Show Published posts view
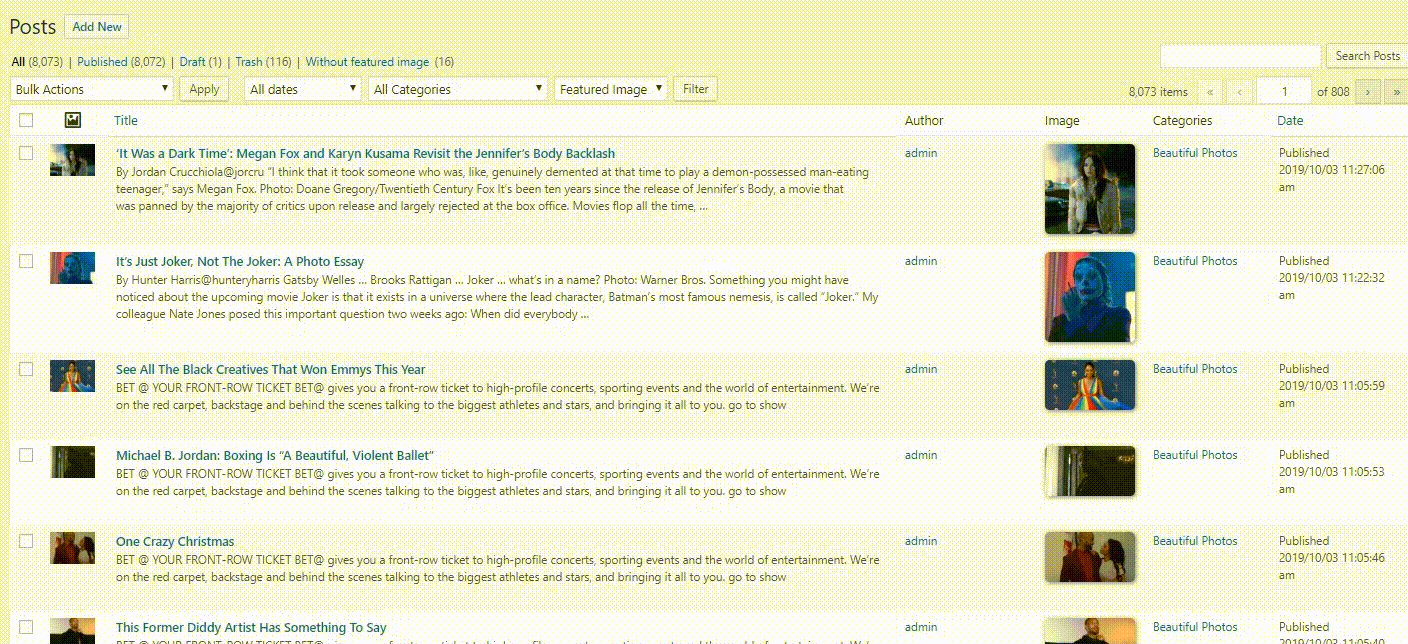 [x=103, y=62]
